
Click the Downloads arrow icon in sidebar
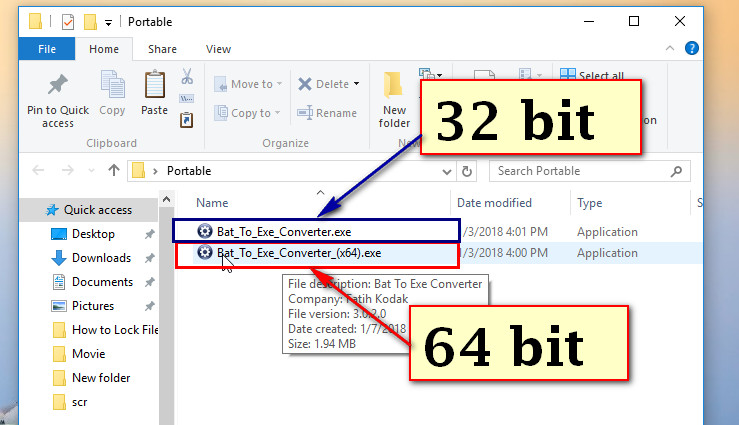coord(58,258)
